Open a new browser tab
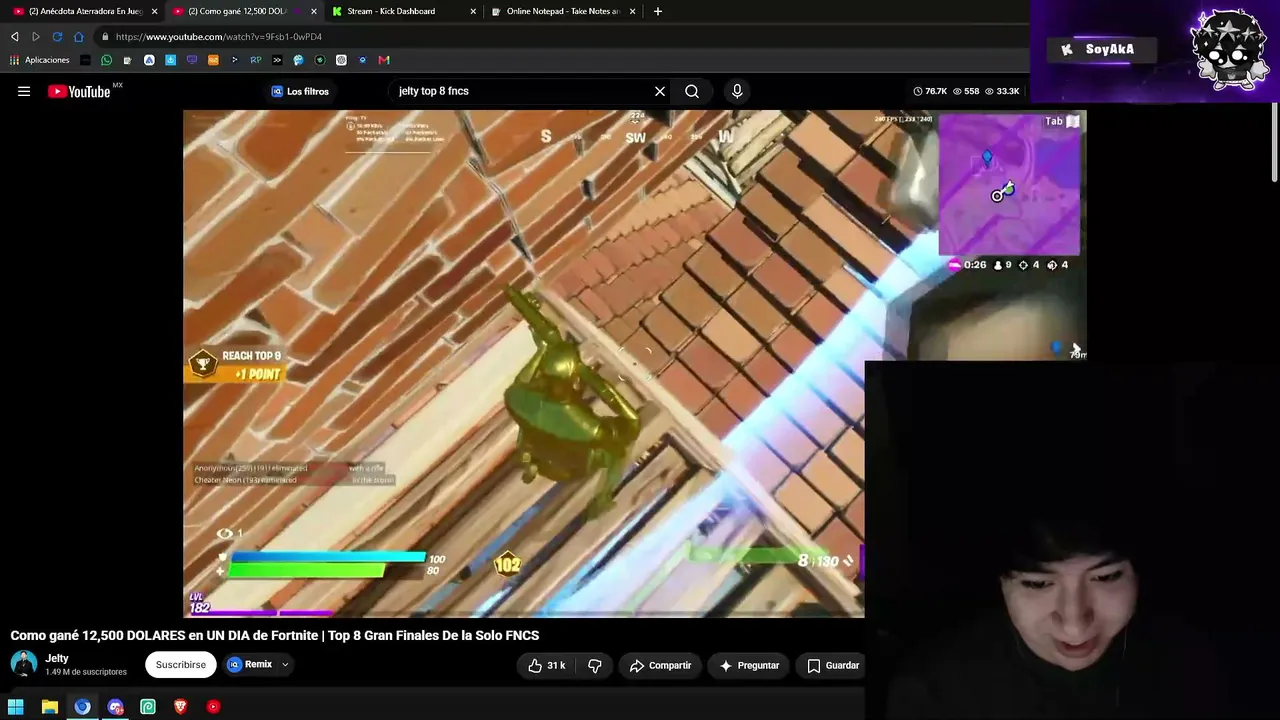 click(657, 11)
